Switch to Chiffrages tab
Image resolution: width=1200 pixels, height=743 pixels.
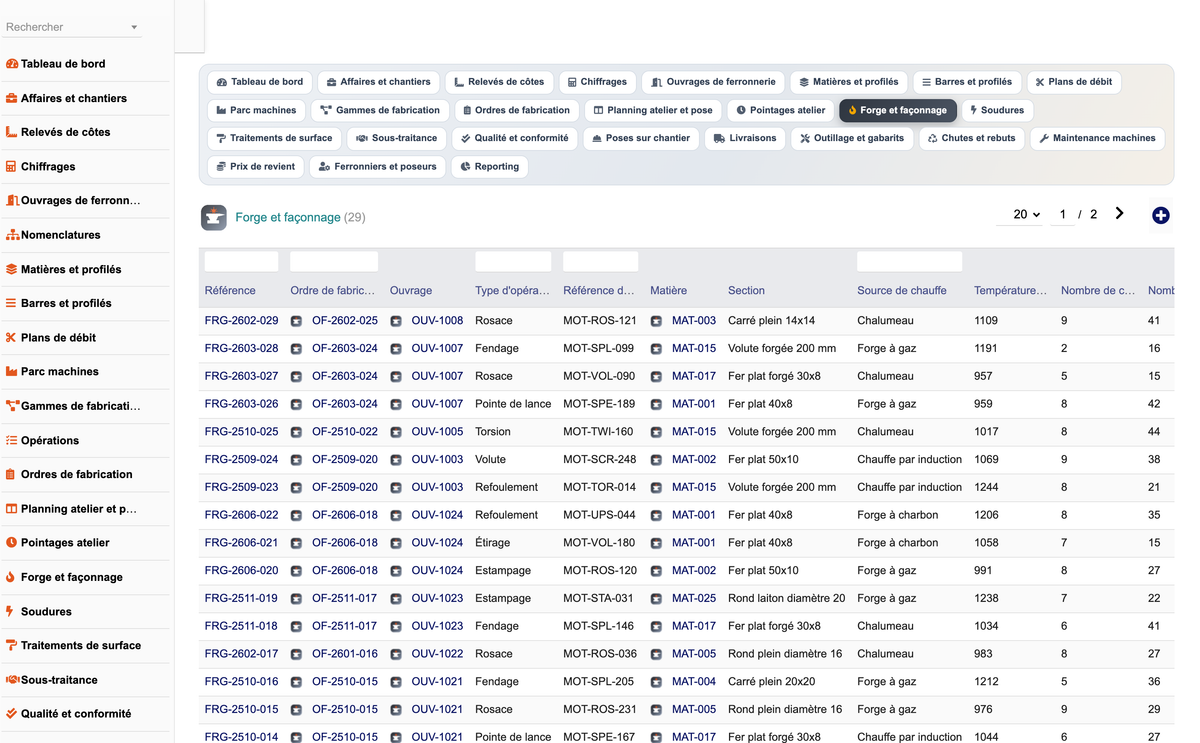pos(597,82)
